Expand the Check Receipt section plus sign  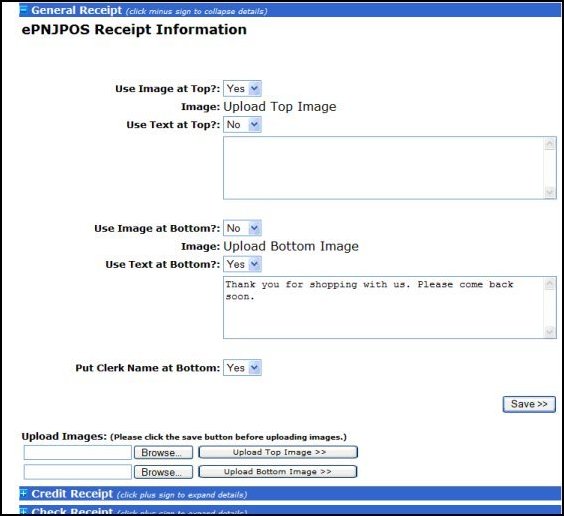(23, 511)
